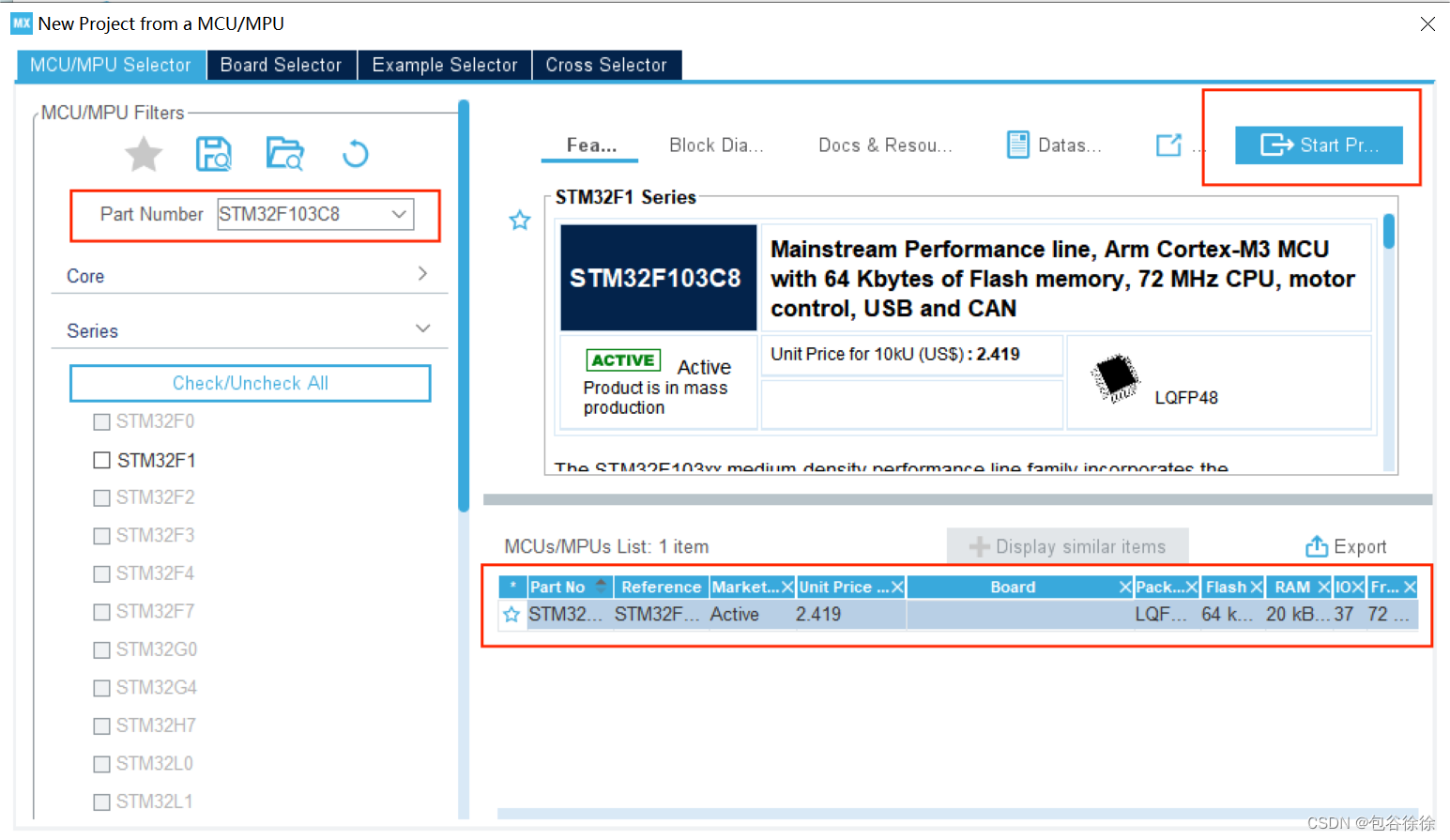
Task: Click the splitter bar above MCU list
Action: [957, 499]
